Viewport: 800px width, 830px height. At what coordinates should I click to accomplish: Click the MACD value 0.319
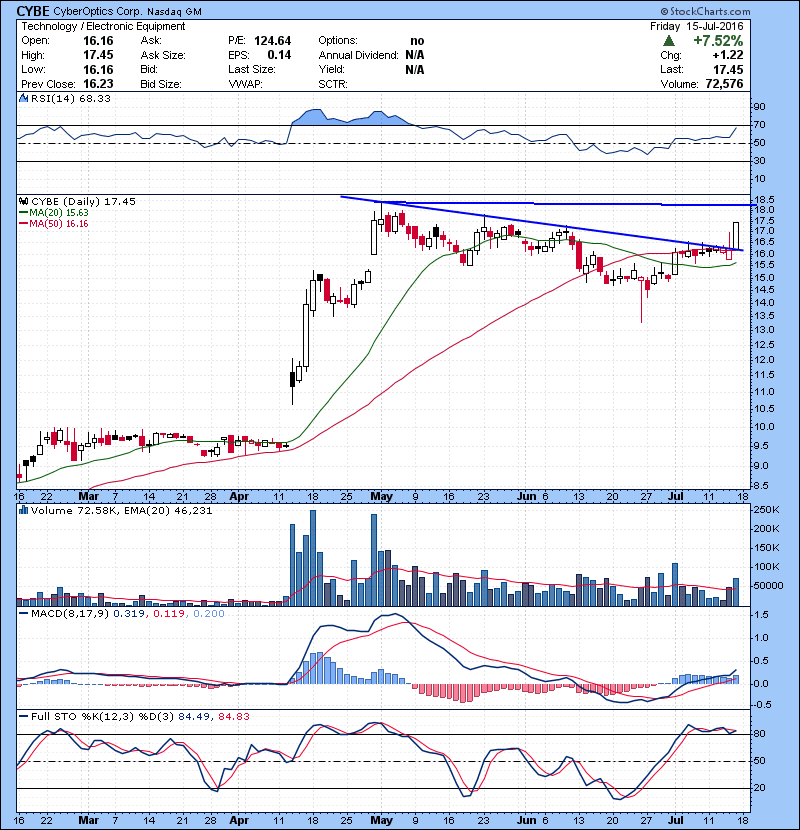tap(129, 614)
